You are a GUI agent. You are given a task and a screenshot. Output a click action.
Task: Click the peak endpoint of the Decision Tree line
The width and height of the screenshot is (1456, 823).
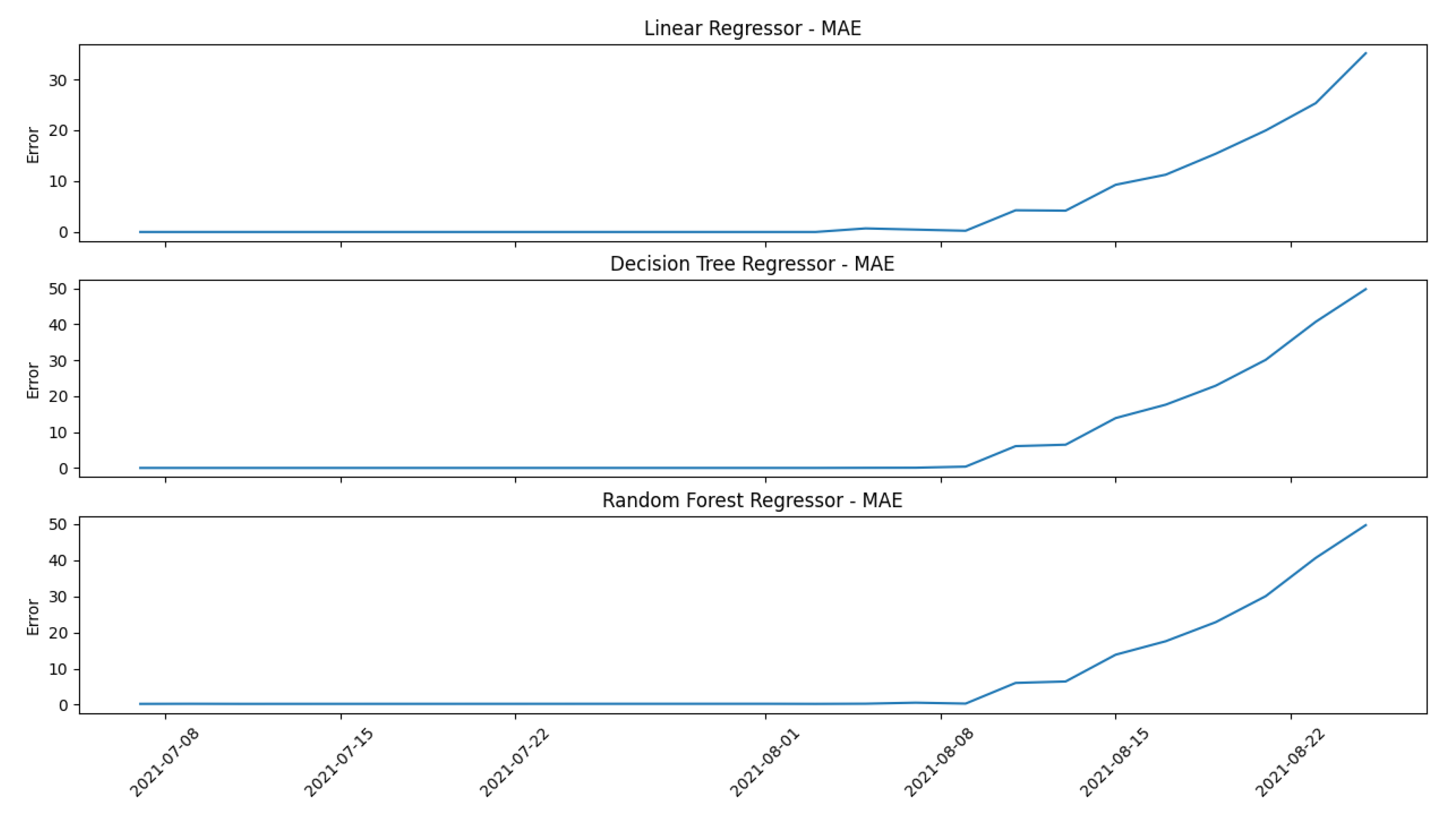point(1366,289)
